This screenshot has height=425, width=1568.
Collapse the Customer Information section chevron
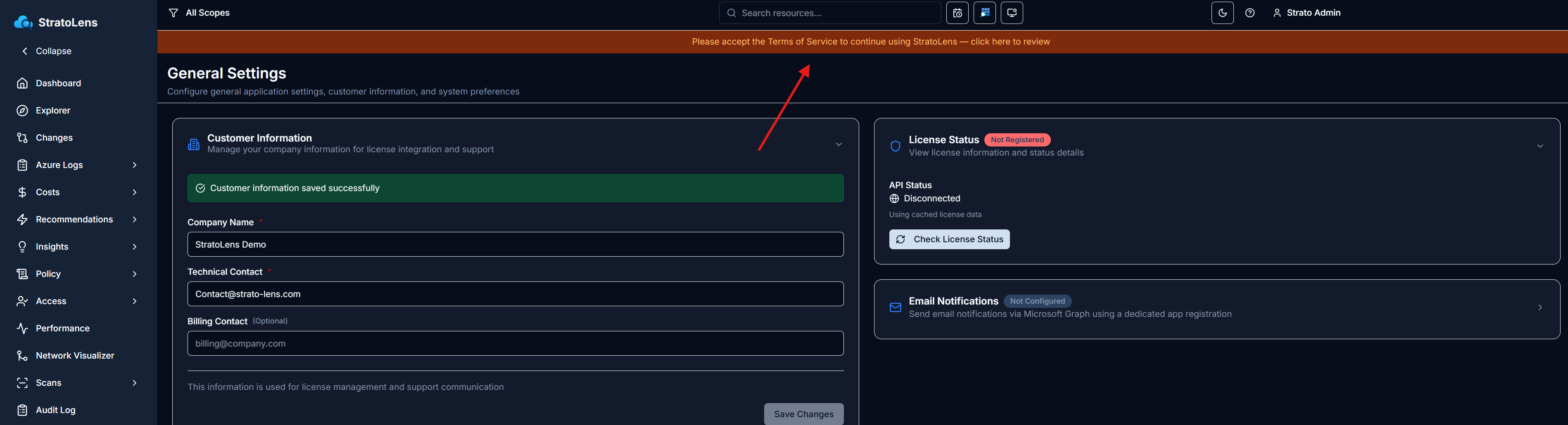[838, 145]
